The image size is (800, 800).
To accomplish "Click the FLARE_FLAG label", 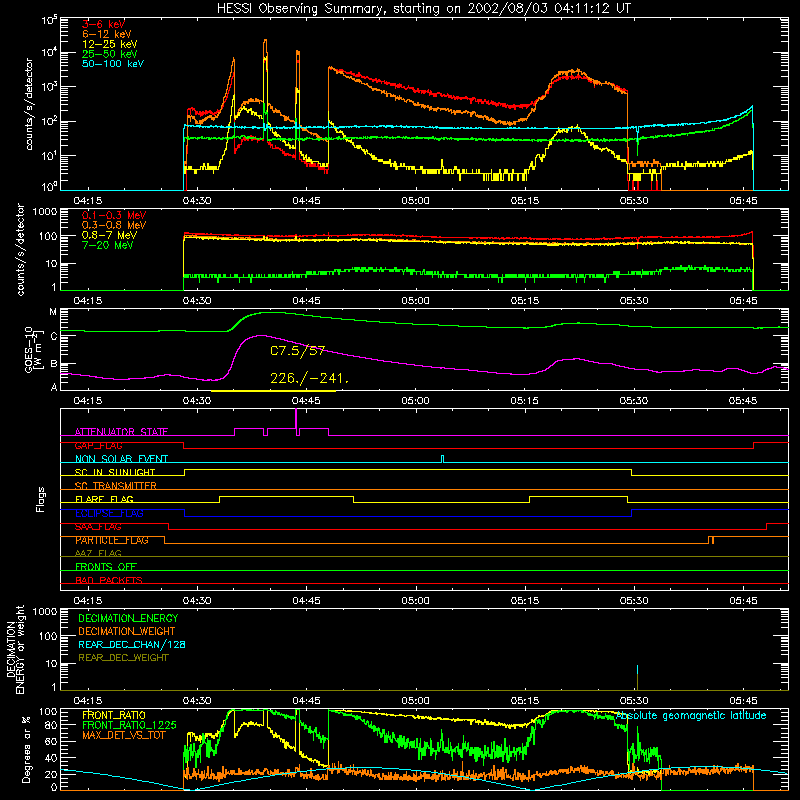I will [104, 499].
